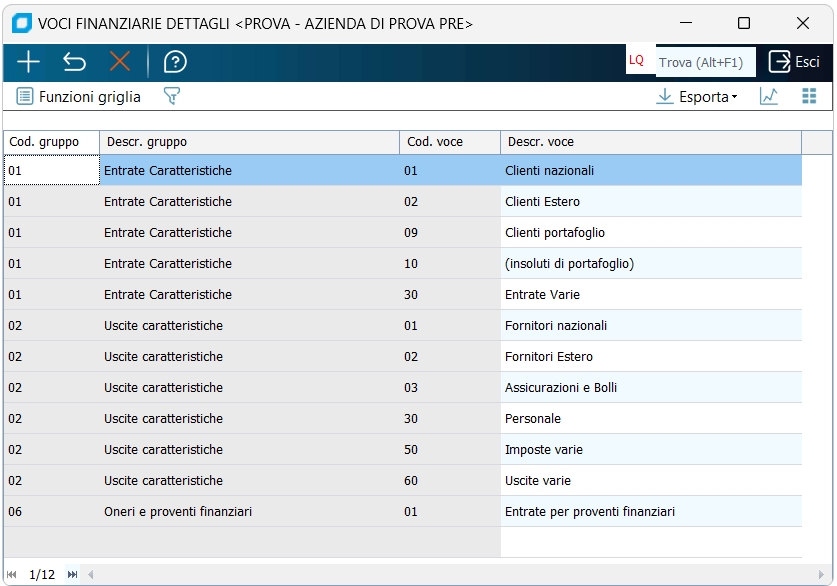The height and width of the screenshot is (586, 837).
Task: Click the Esci button
Action: (794, 62)
